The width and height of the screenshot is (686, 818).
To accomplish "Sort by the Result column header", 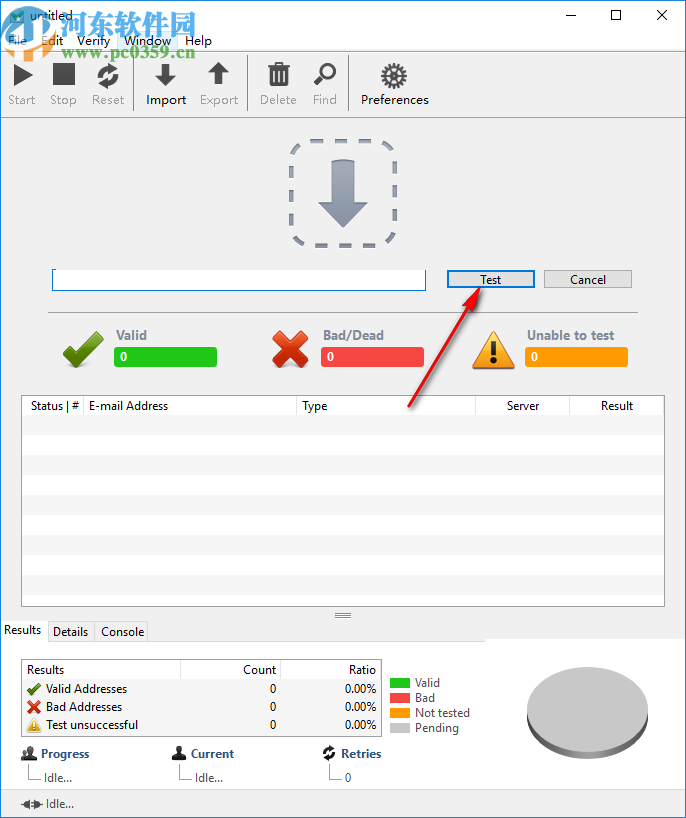I will [x=617, y=406].
